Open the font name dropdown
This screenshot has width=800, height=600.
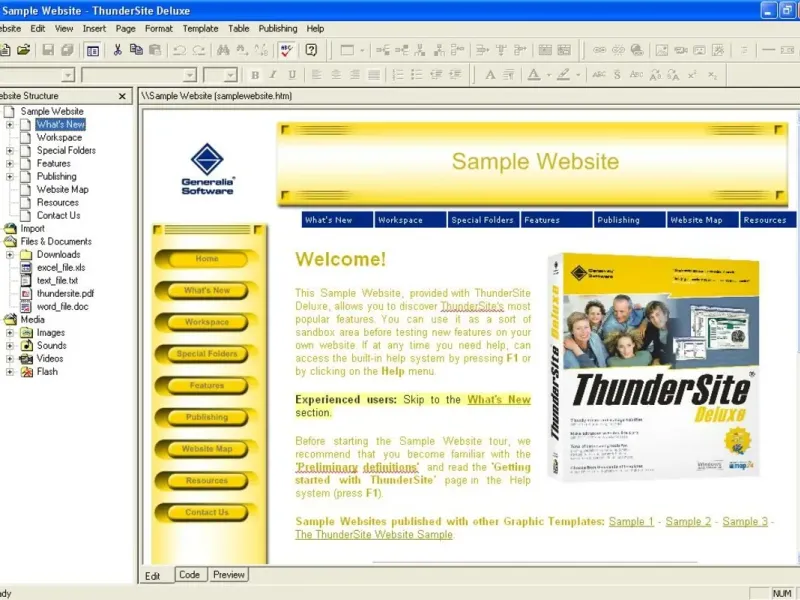click(x=190, y=76)
